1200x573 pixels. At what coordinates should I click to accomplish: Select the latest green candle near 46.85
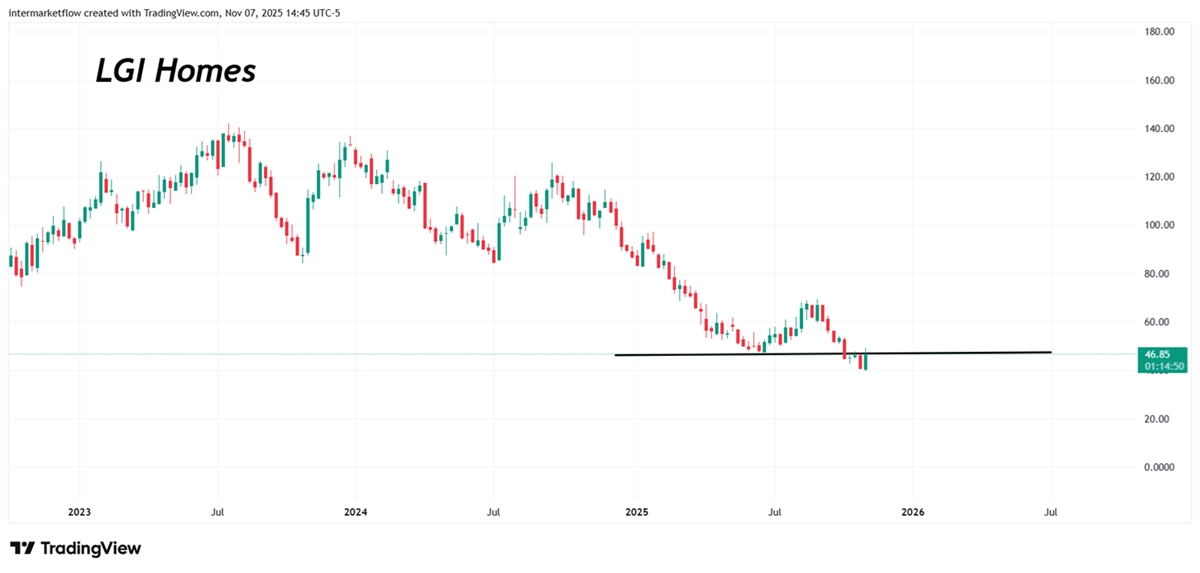pos(864,361)
